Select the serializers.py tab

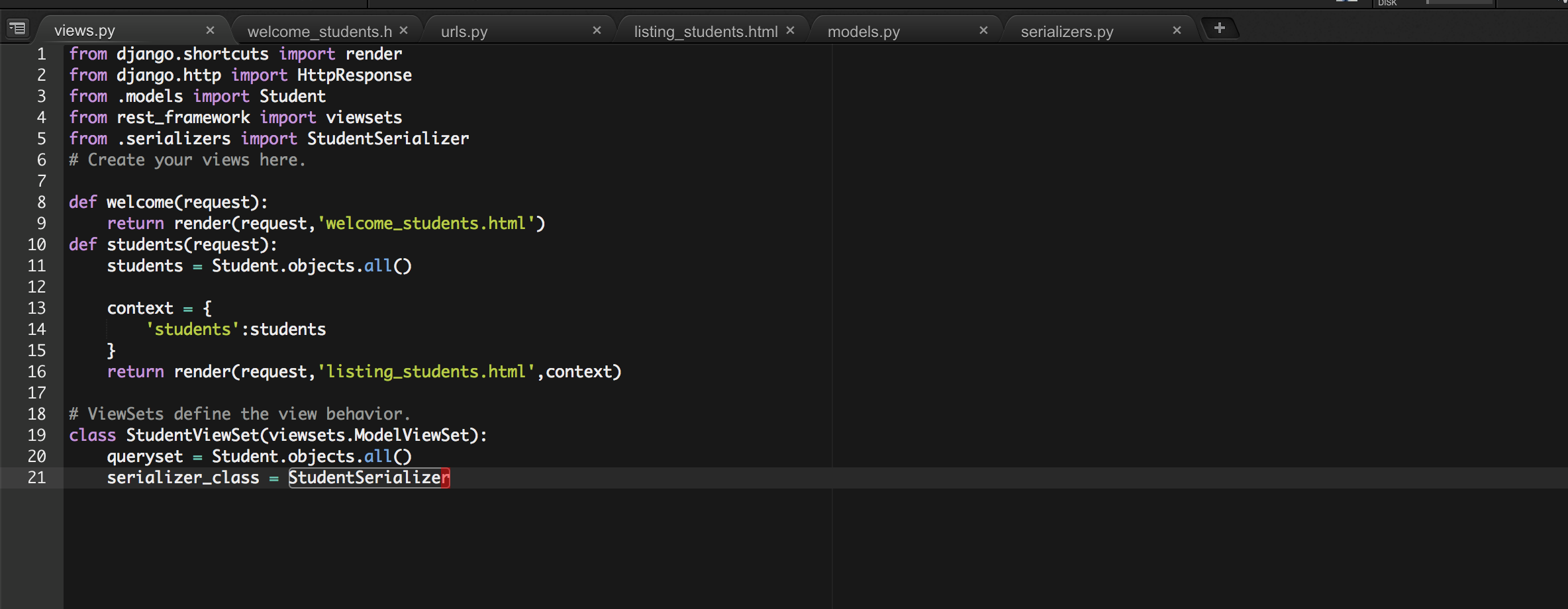(1067, 32)
